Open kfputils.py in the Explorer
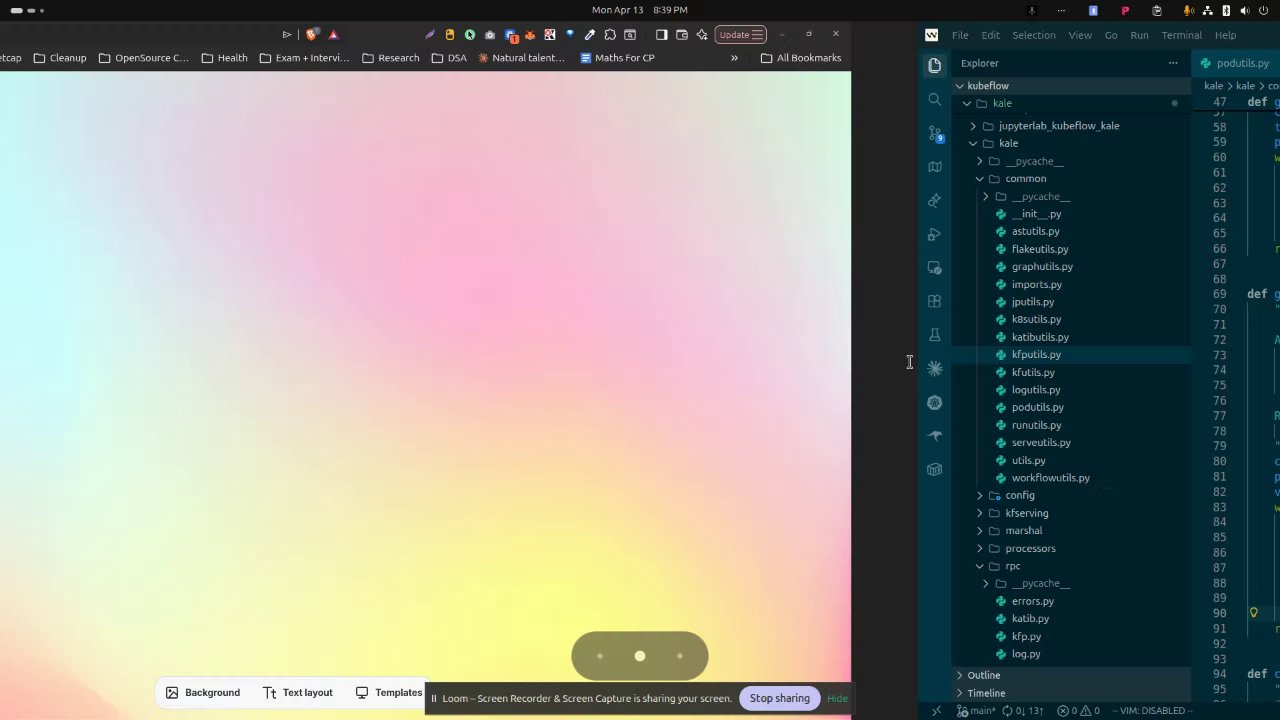 (x=1072, y=355)
